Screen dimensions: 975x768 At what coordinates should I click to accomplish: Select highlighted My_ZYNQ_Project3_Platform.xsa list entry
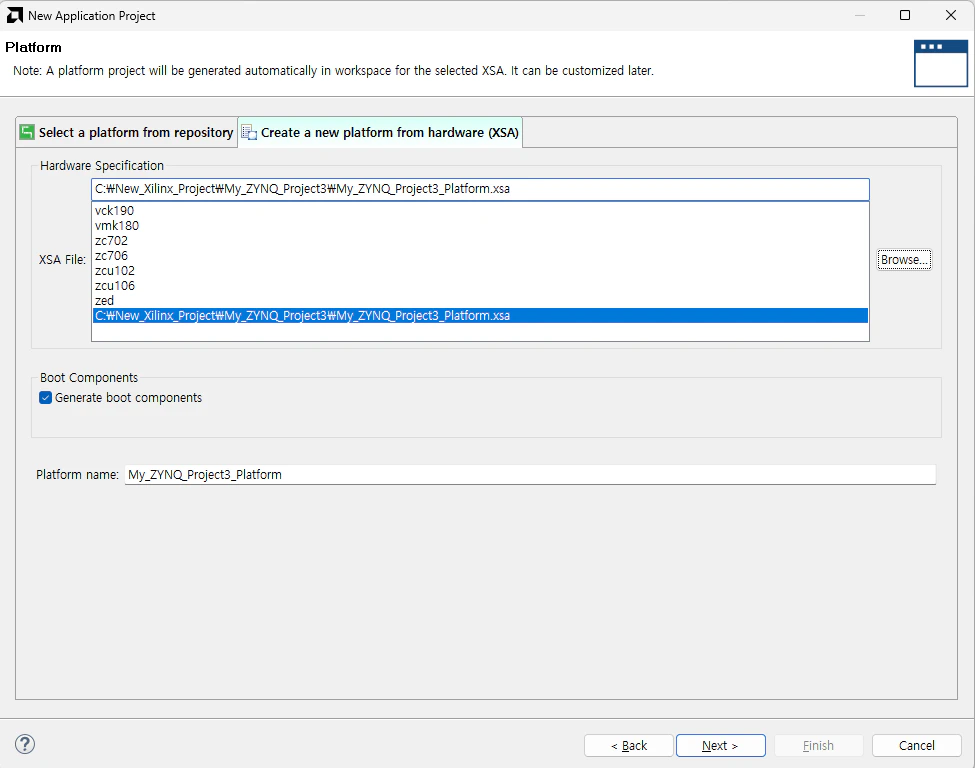480,315
